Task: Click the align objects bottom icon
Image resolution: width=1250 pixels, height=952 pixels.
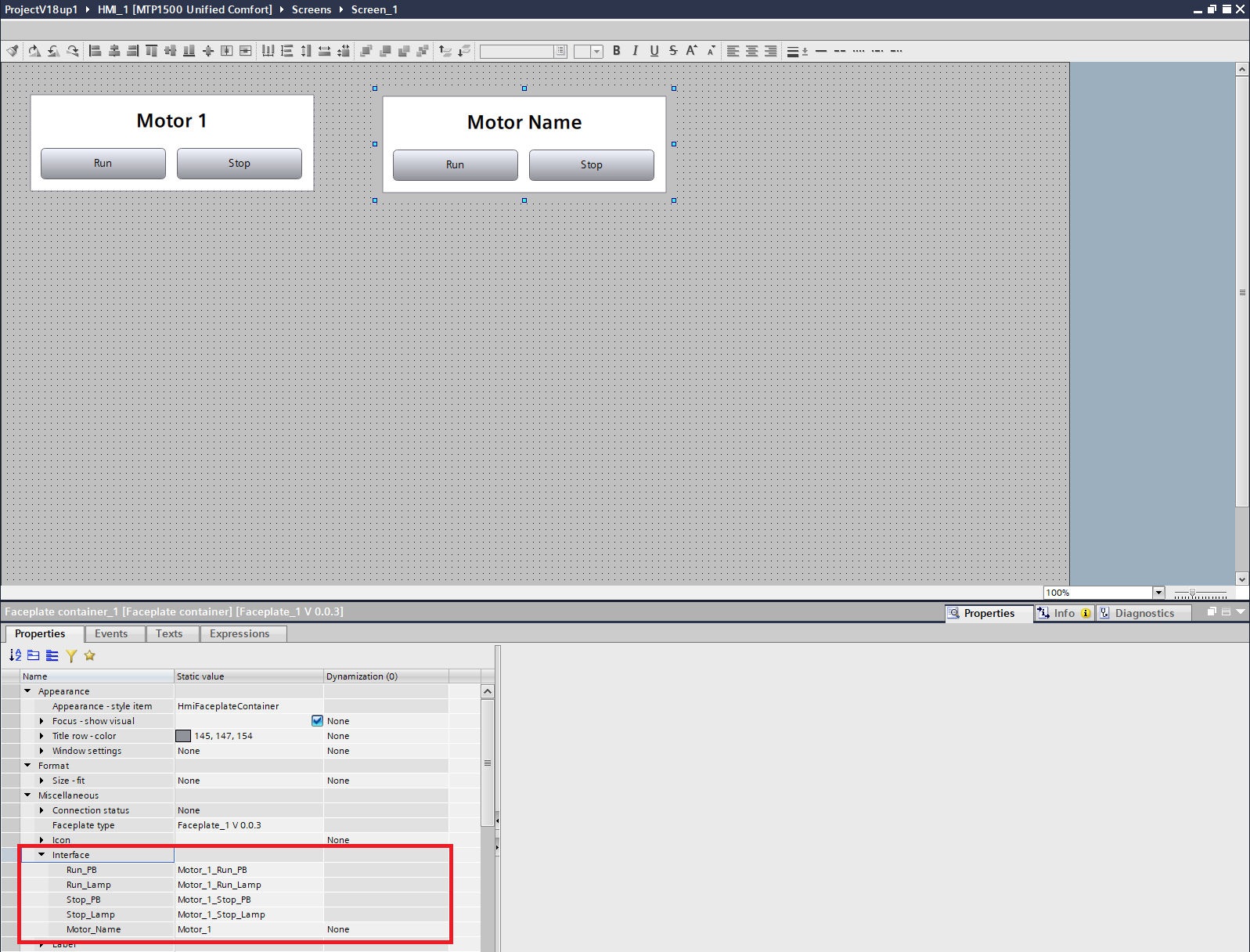Action: (189, 51)
